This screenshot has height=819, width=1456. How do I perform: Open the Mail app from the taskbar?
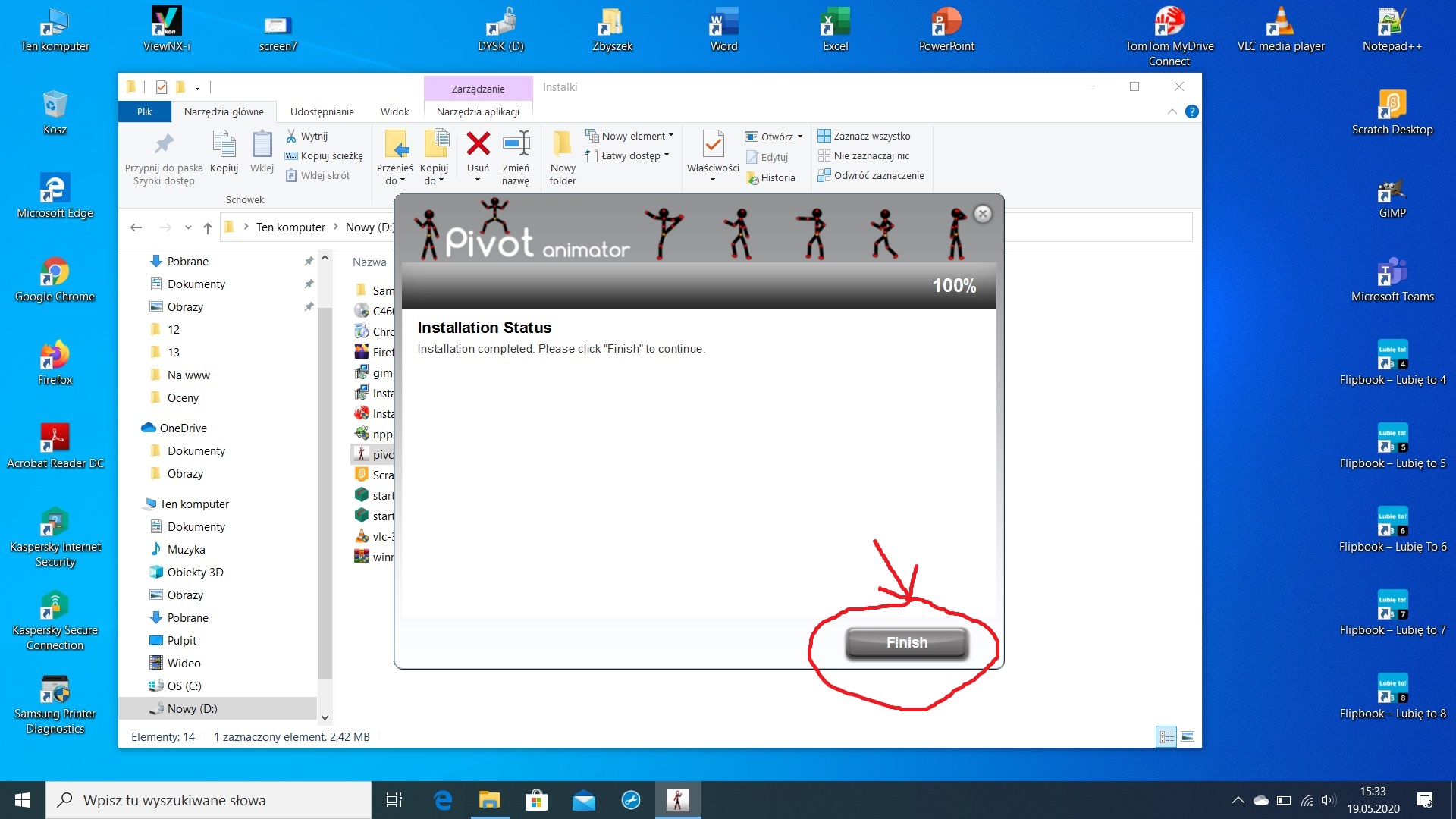(583, 800)
